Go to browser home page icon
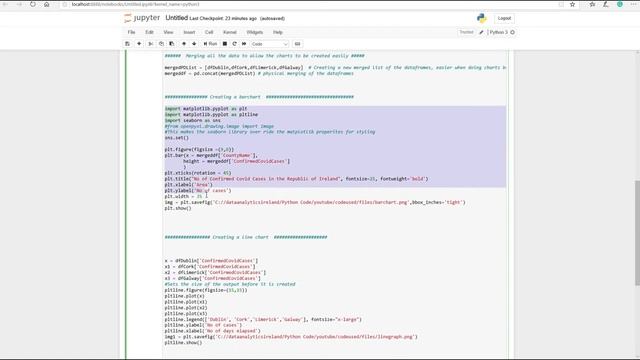 [x=47, y=4]
